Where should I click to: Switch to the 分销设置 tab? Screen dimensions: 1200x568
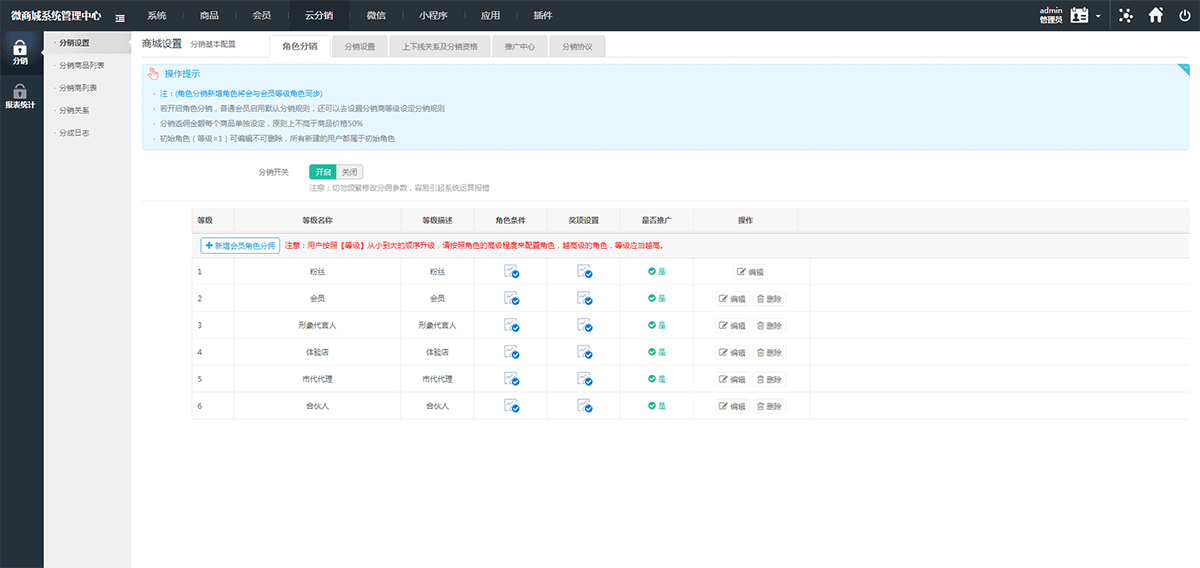[x=360, y=46]
